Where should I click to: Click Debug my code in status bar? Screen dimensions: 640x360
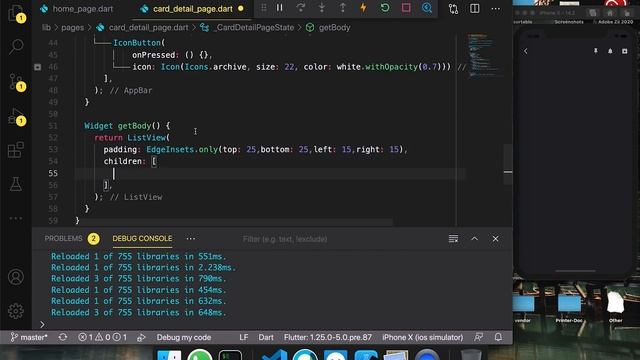point(184,337)
